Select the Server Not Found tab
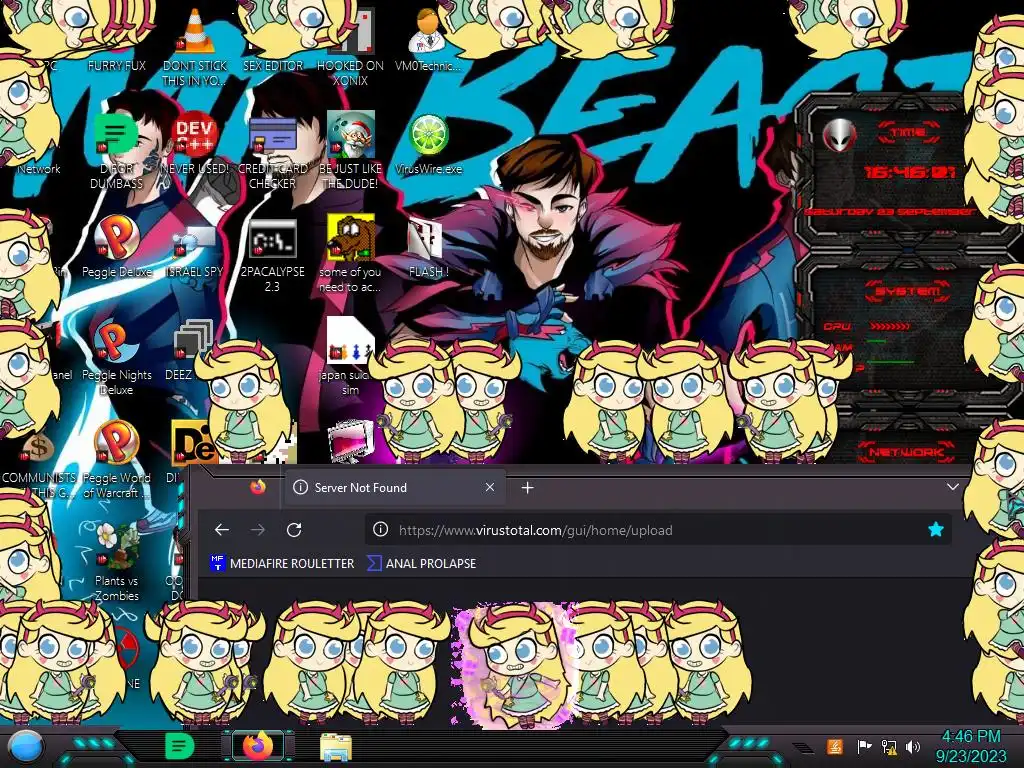1024x768 pixels. click(394, 487)
